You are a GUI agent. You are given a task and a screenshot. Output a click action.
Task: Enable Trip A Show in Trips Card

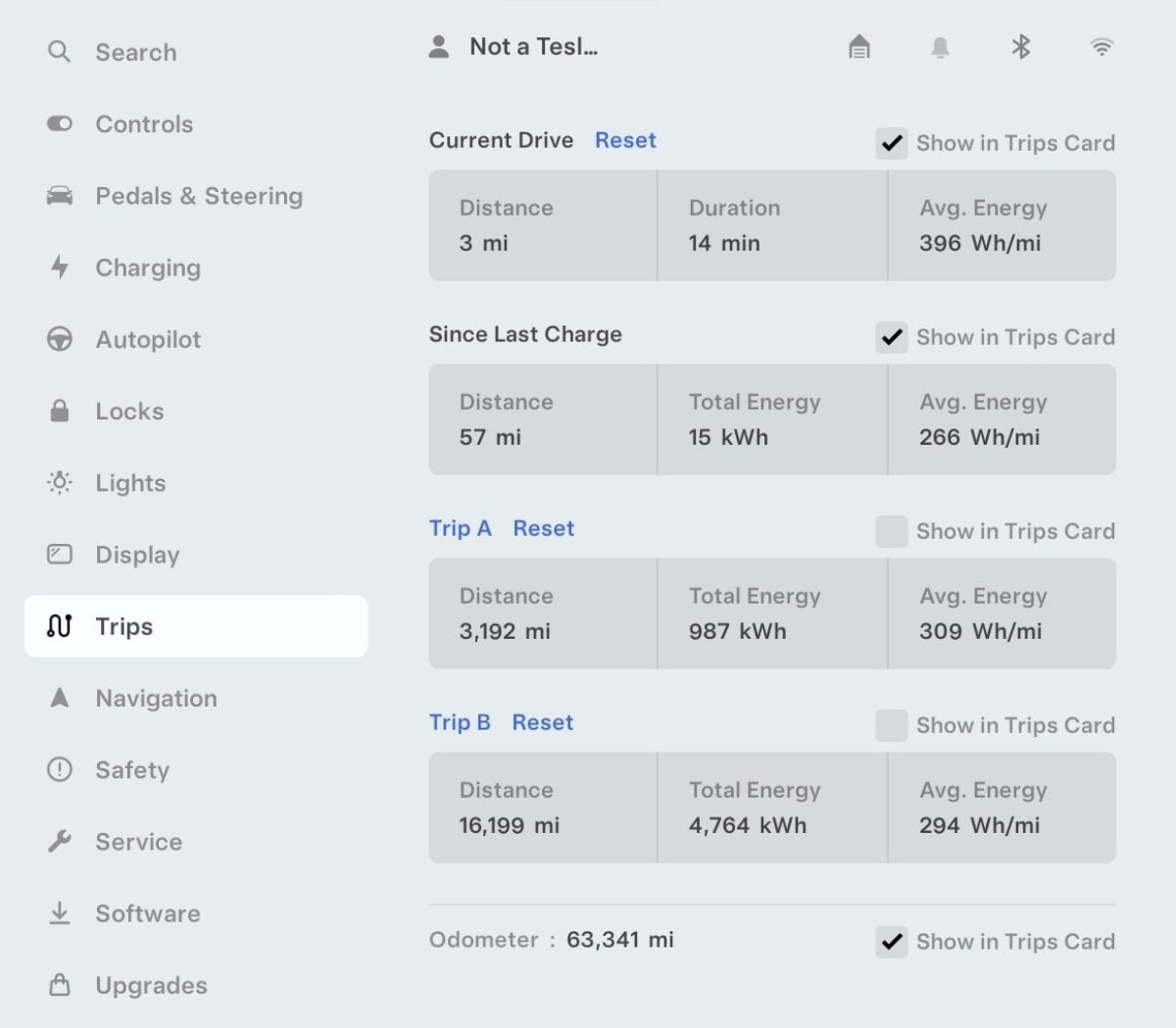tap(892, 531)
